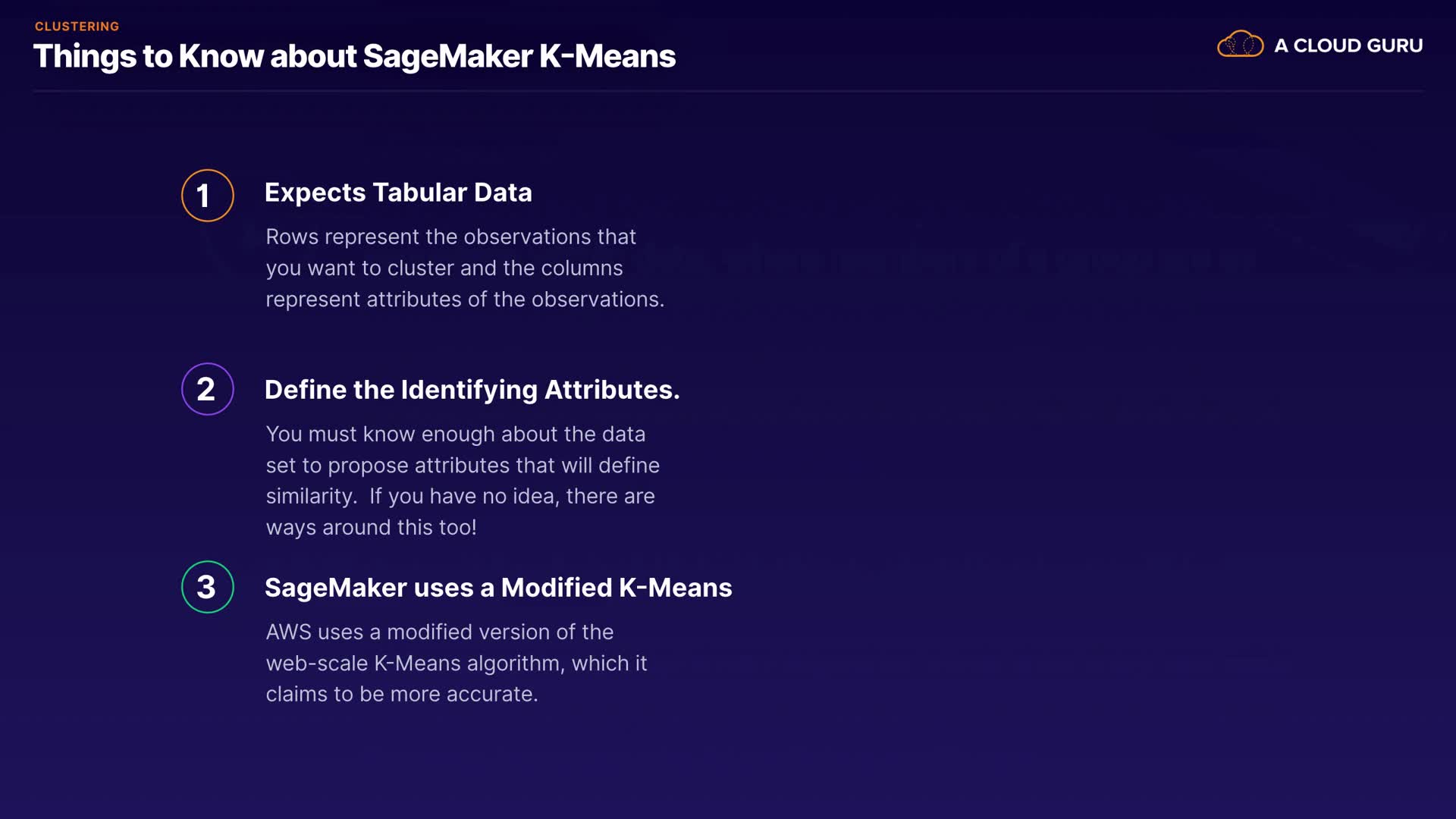The width and height of the screenshot is (1456, 819).
Task: Click the A Cloud Guru cloud logo icon
Action: point(1240,45)
